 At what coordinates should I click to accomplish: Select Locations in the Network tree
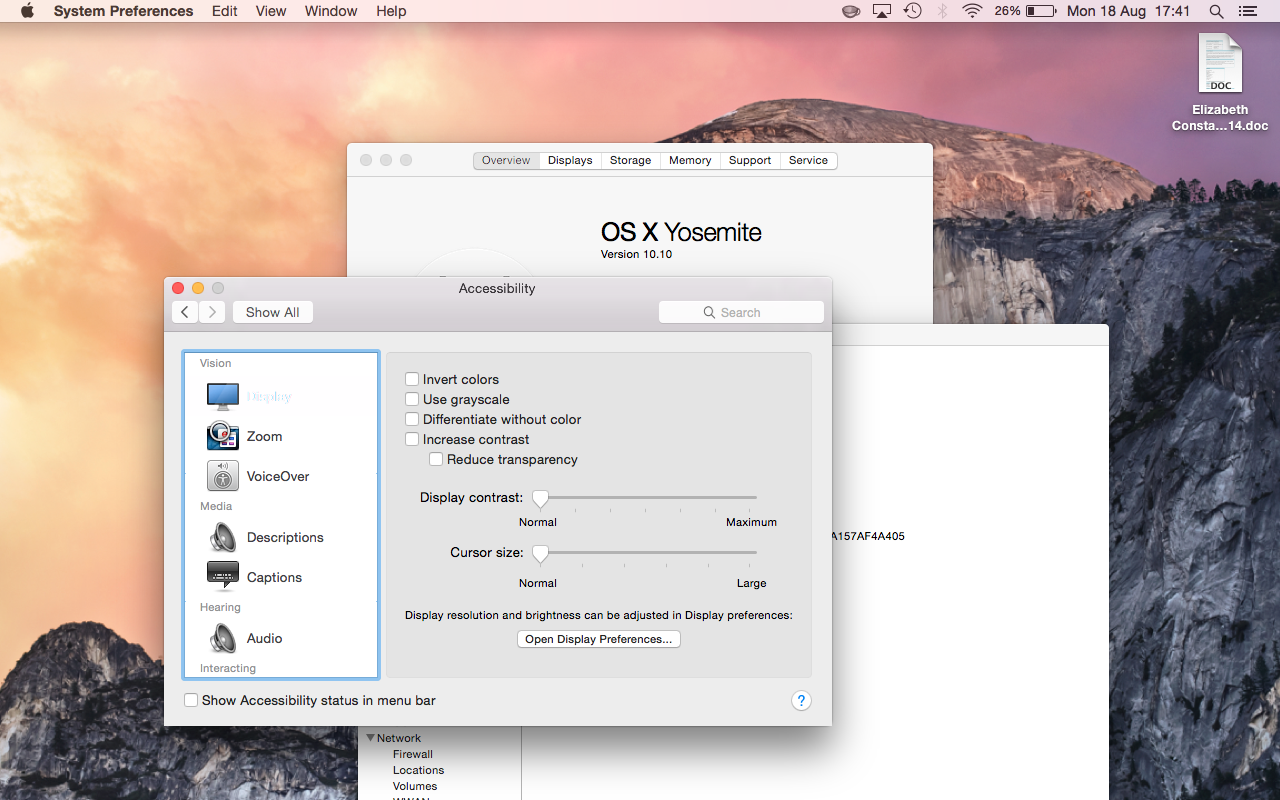(418, 770)
